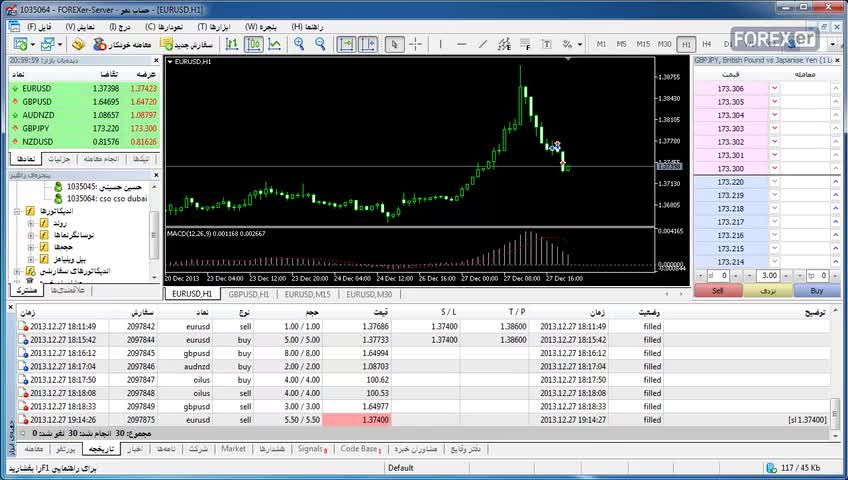
Task: Click the sl input field
Action: (x=718, y=276)
